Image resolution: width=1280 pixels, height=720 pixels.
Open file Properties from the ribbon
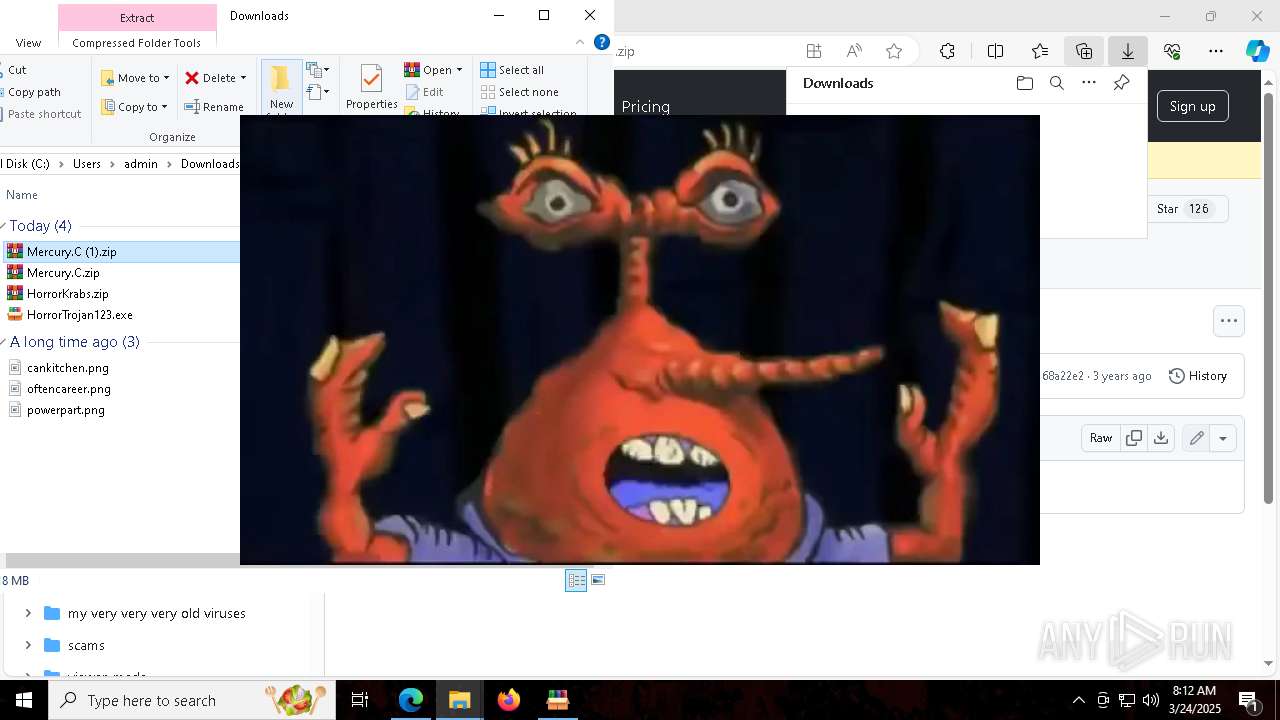(371, 87)
